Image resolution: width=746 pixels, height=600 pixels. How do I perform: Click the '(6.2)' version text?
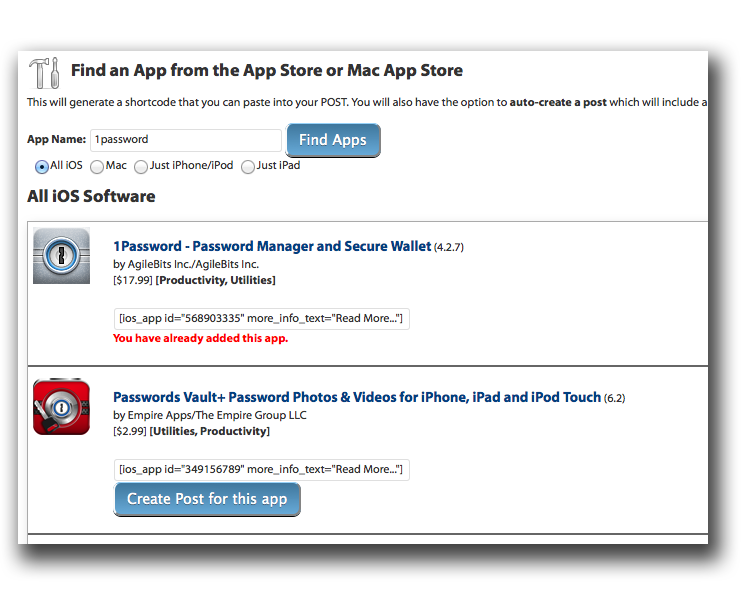(615, 398)
